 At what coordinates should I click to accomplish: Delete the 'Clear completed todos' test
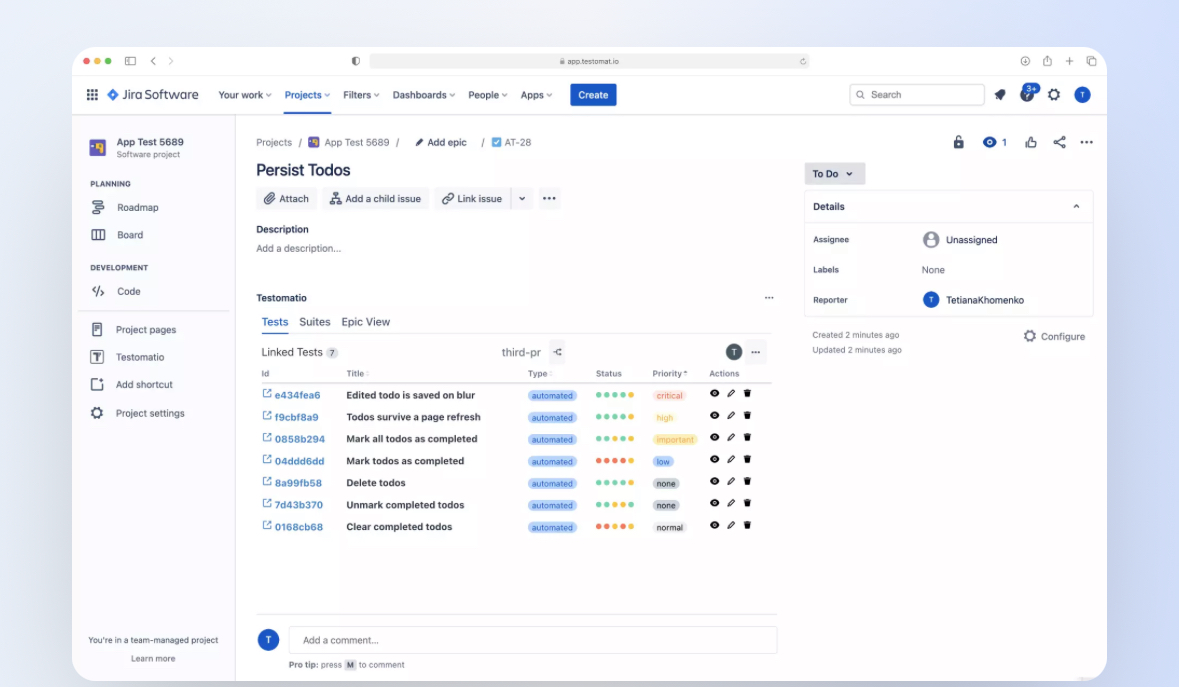[x=746, y=526]
